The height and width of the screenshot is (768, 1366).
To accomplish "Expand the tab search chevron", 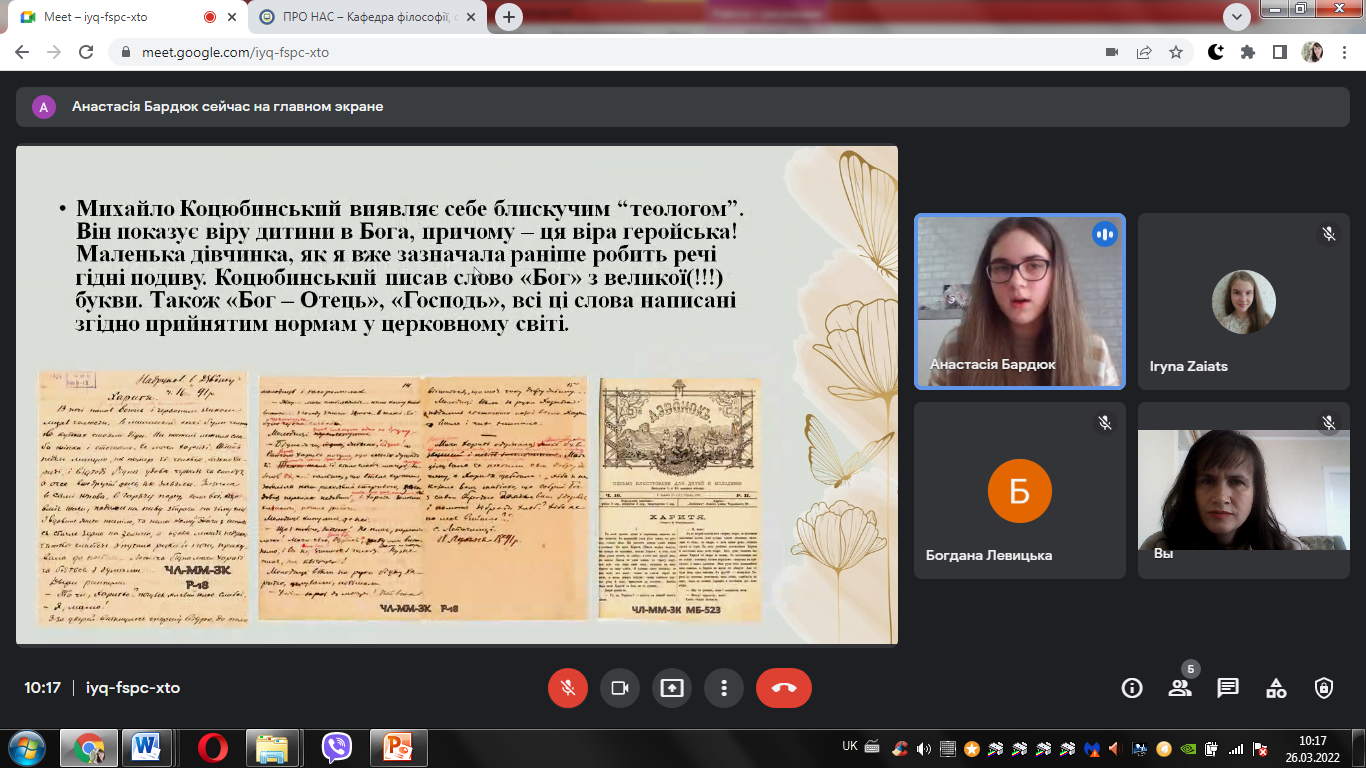I will [1237, 16].
